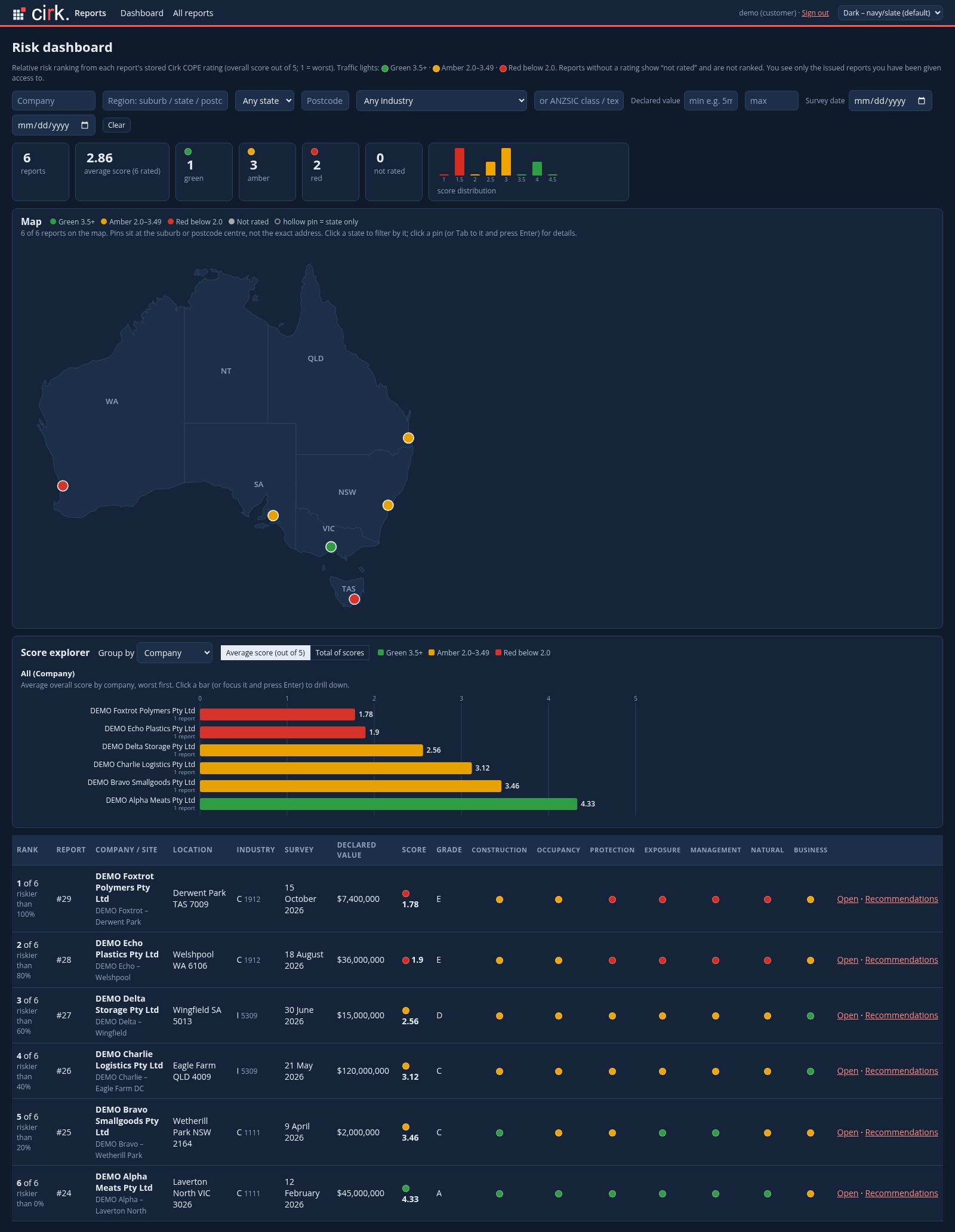The width and height of the screenshot is (955, 1232).
Task: Open the Dashboard nav item
Action: [142, 13]
